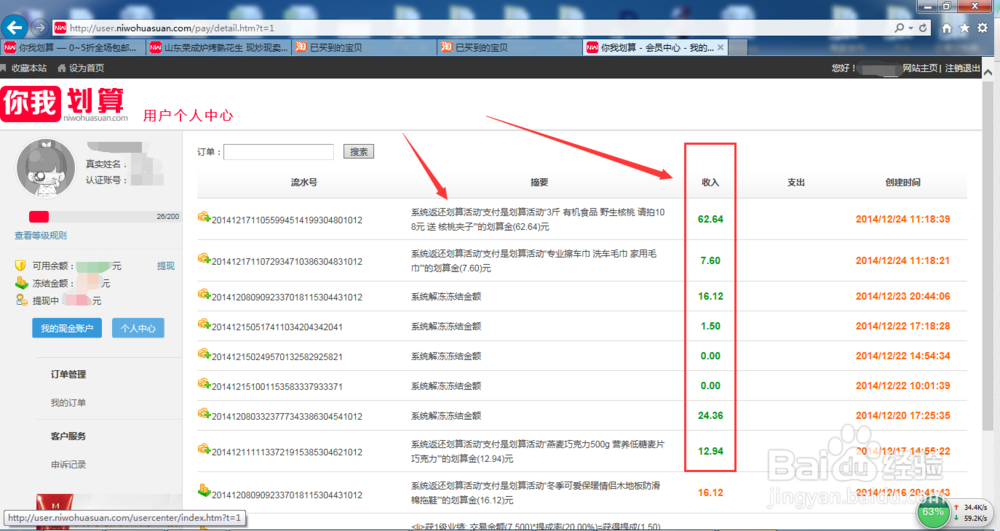Screen dimensions: 1000x531
Task: Click timestamp 2014/12/22 17:18:28
Action: tap(902, 326)
